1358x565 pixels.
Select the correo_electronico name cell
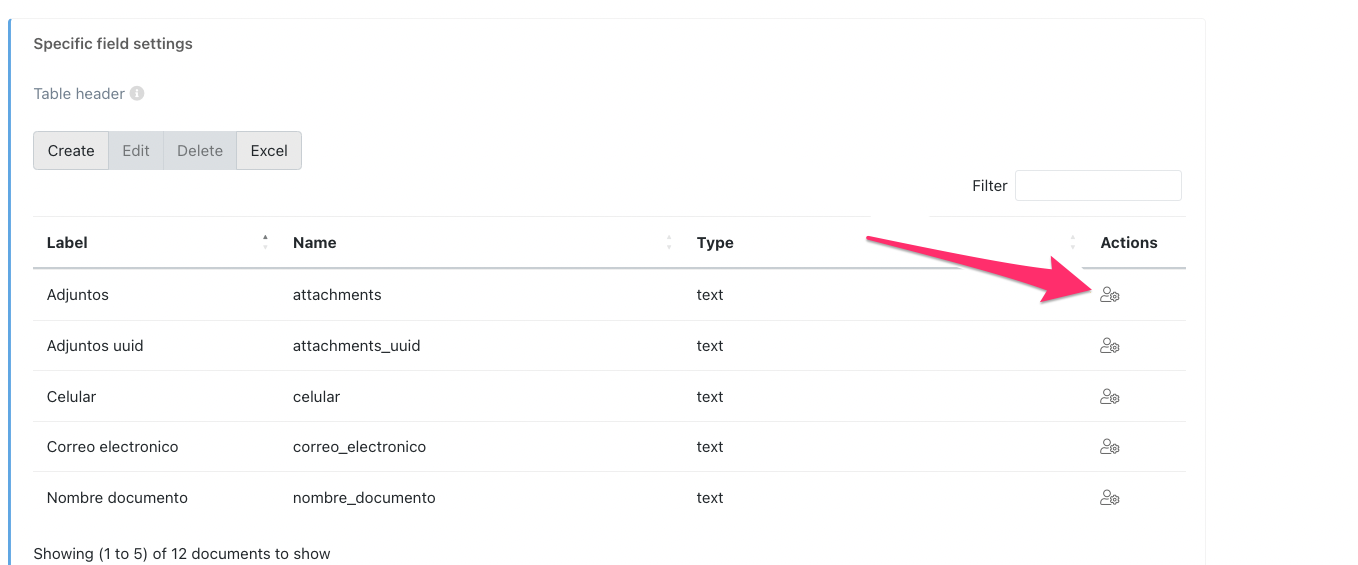[359, 447]
